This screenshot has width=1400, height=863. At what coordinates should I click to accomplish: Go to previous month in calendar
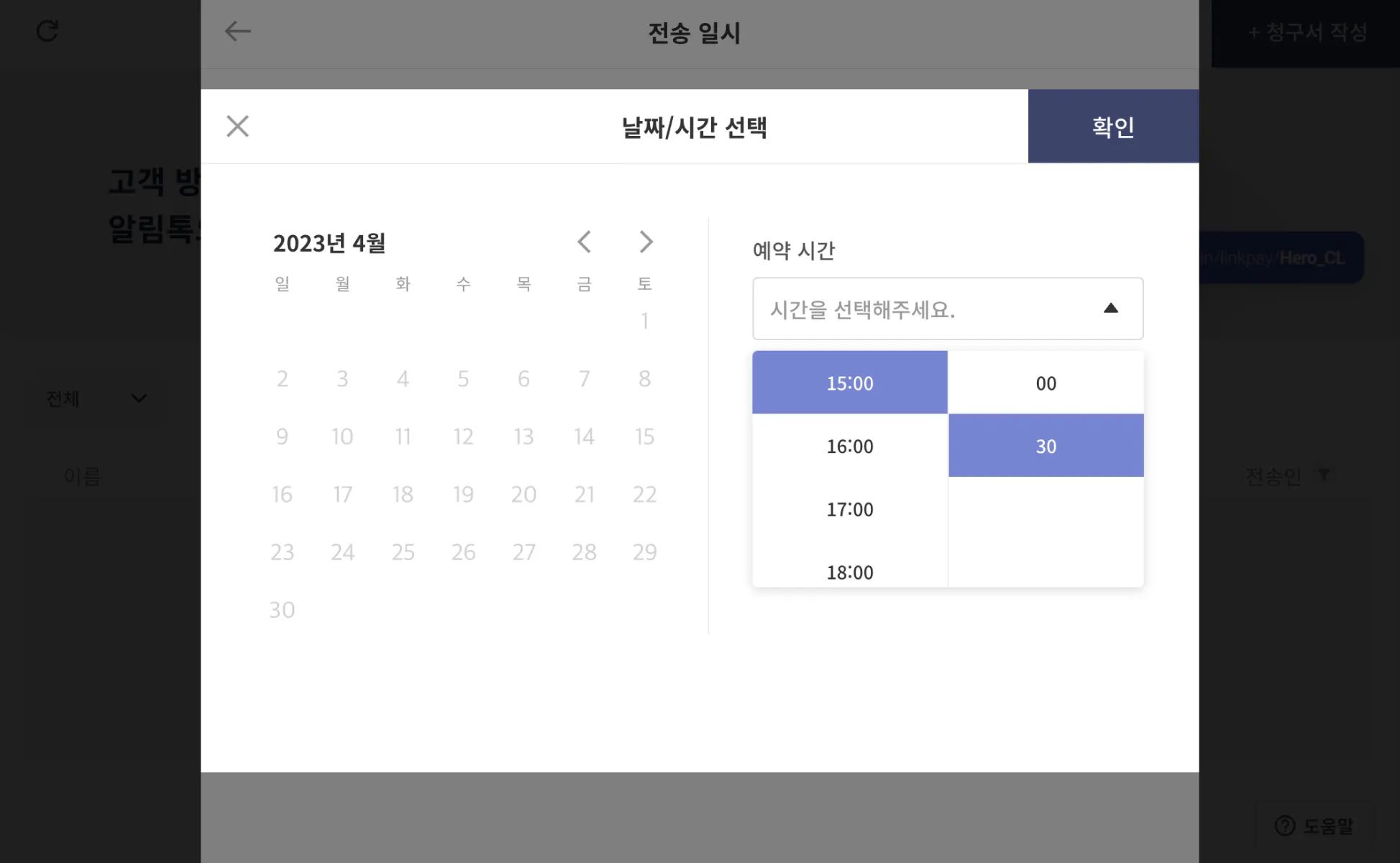[x=584, y=242]
